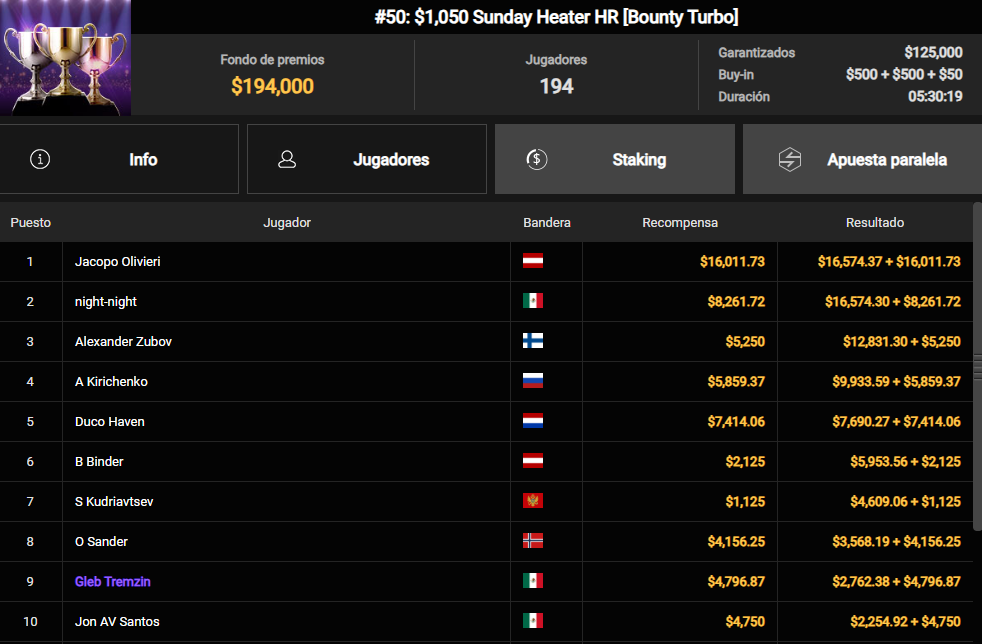The width and height of the screenshot is (982, 644).
Task: Select the Apuesta paralela tab
Action: click(862, 159)
